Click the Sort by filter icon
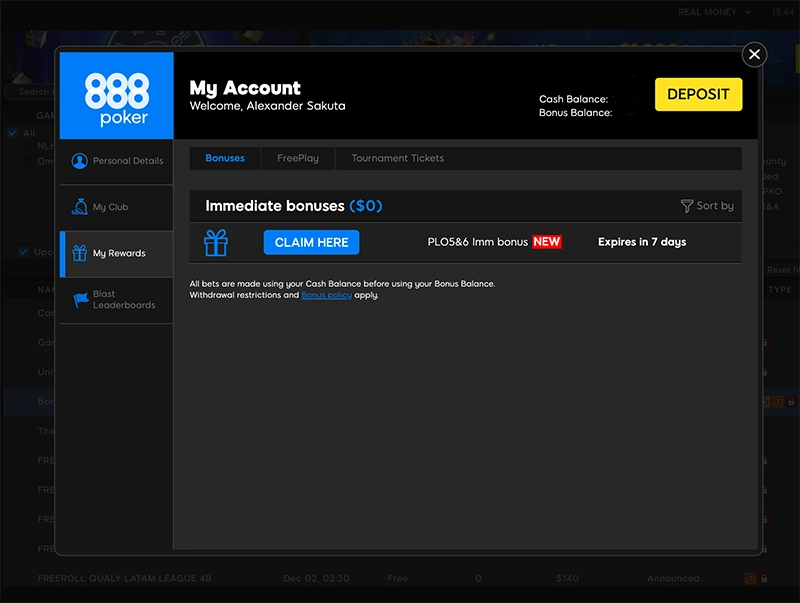Viewport: 800px width, 603px height. click(x=686, y=206)
